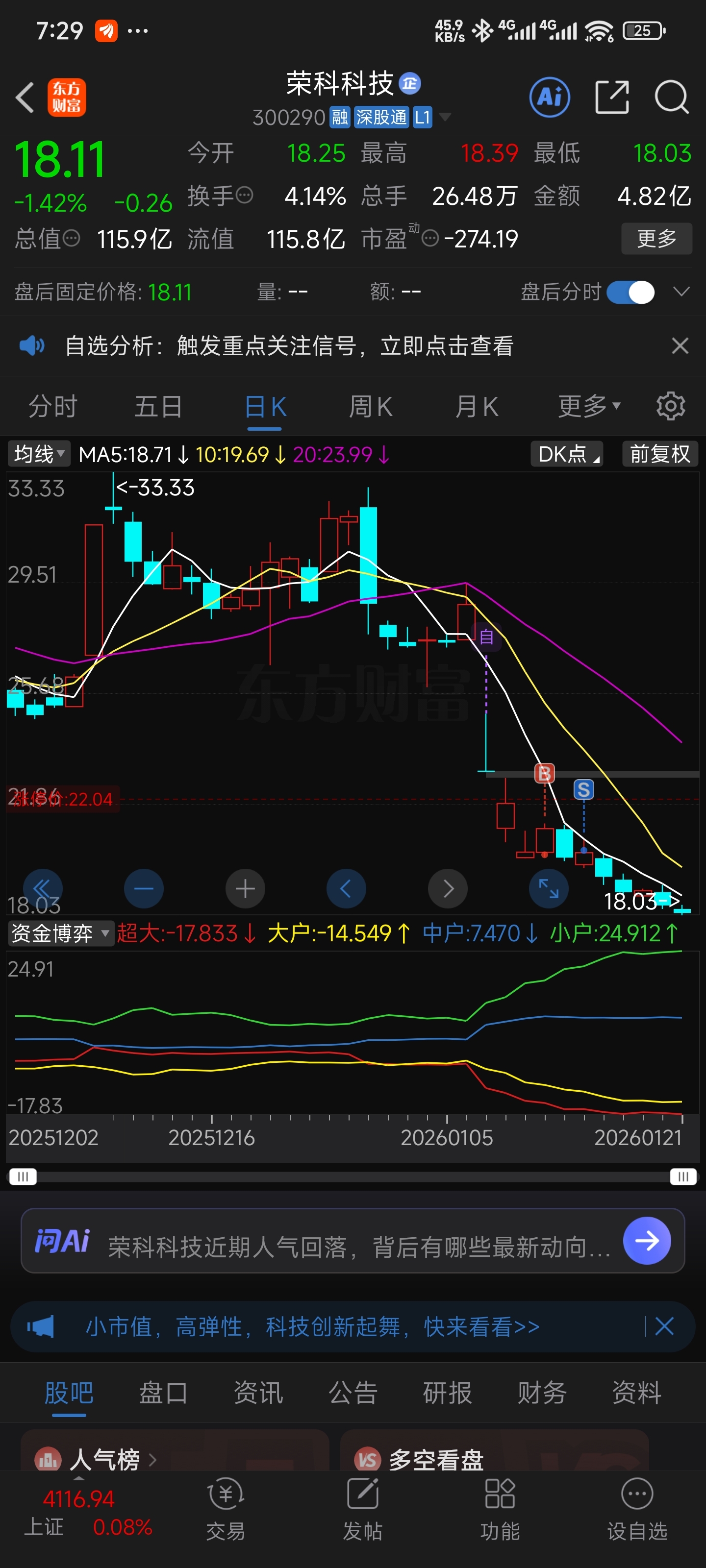The width and height of the screenshot is (706, 1568).
Task: Toggle 前复权 price adjustment
Action: (660, 453)
